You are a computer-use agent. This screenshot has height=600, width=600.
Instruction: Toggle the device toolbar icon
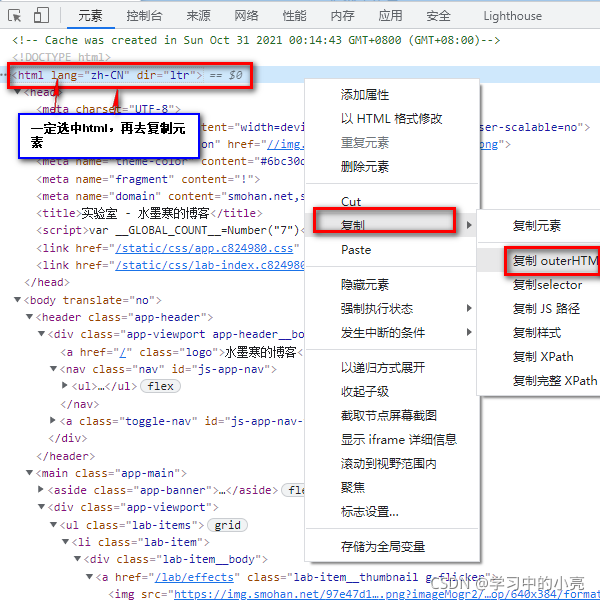point(41,16)
